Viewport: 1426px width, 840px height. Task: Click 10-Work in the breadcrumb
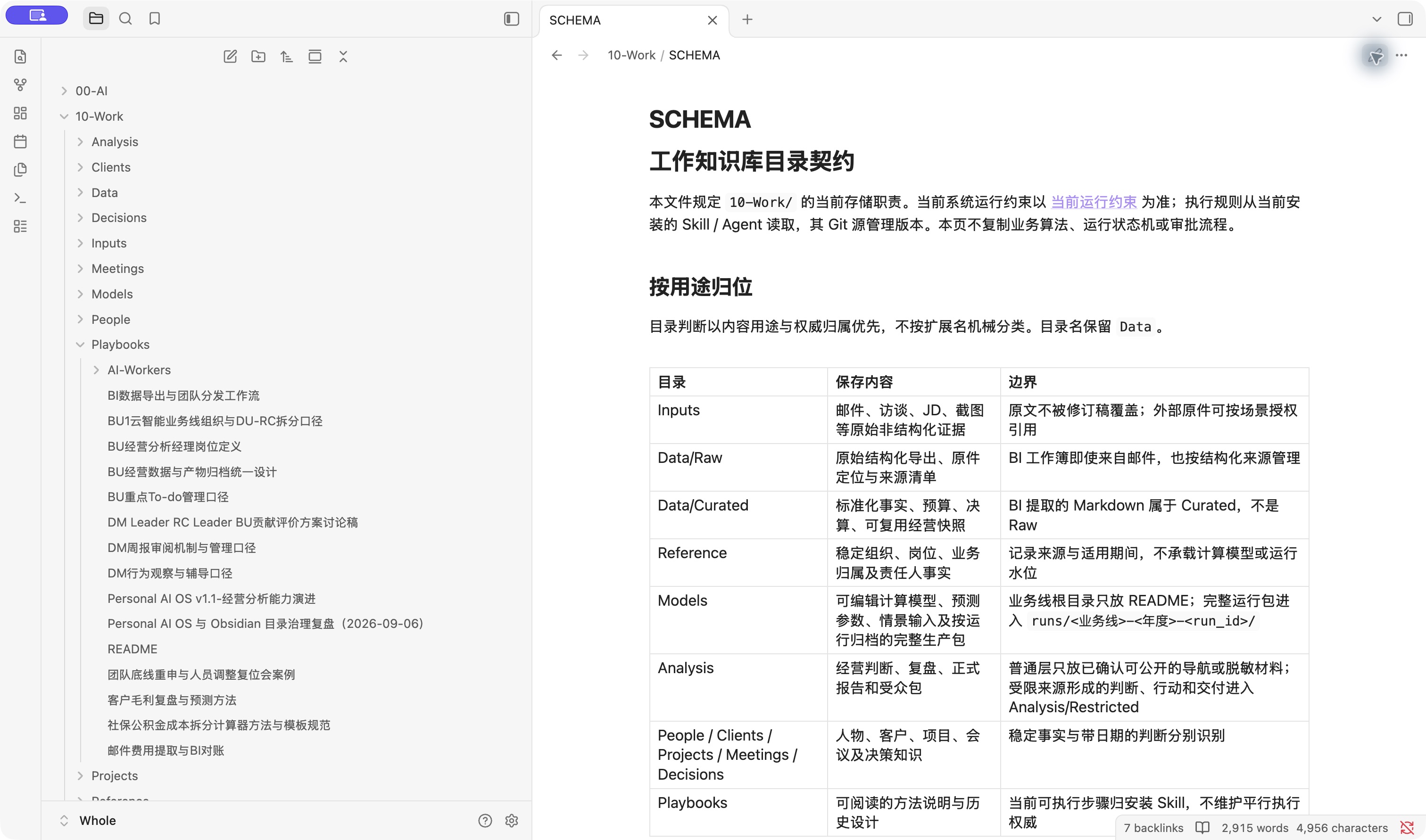click(x=631, y=56)
